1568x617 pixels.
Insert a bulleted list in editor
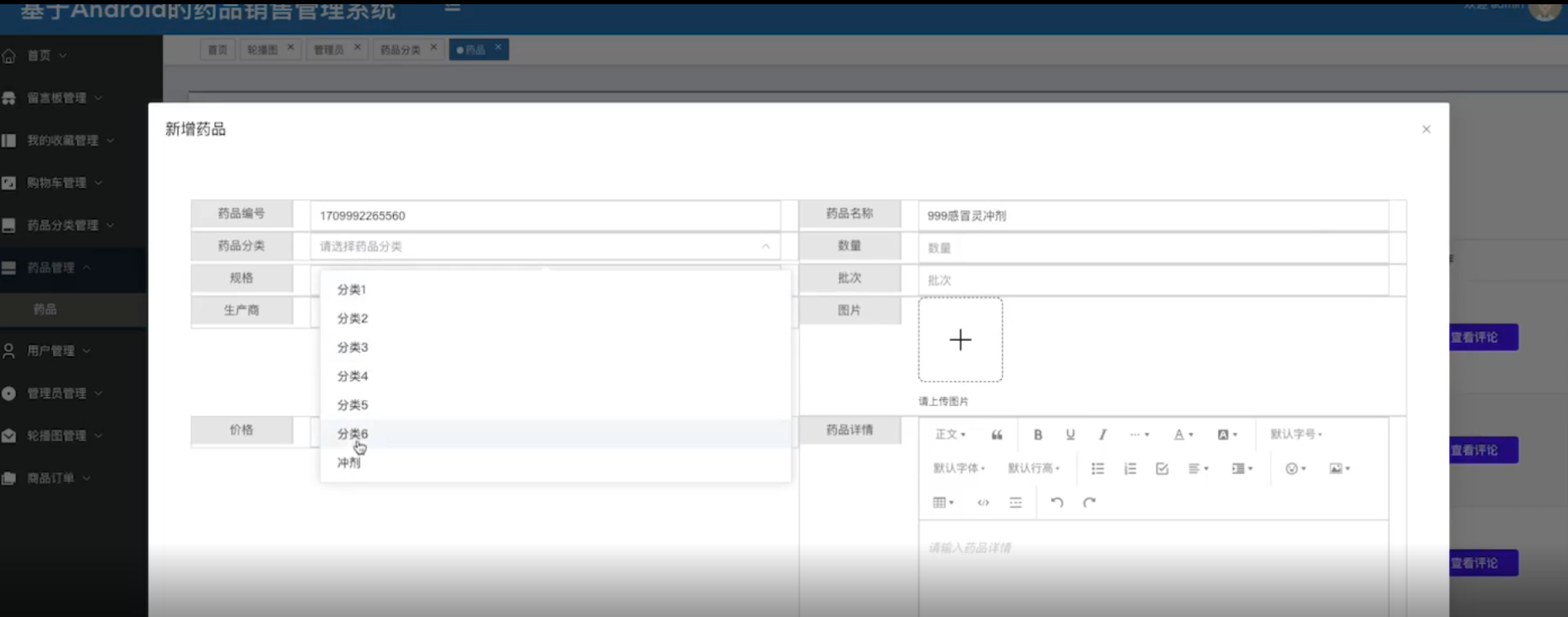(x=1097, y=468)
